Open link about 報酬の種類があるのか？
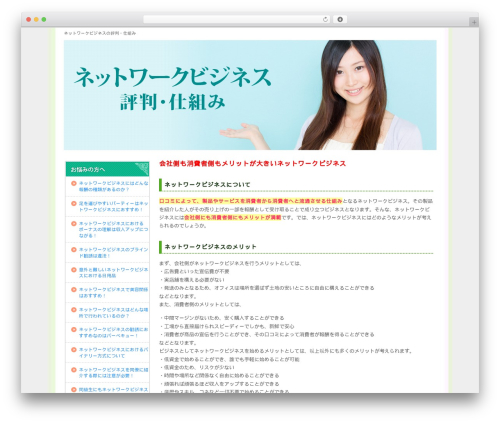The width and height of the screenshot is (500, 423). (x=113, y=186)
